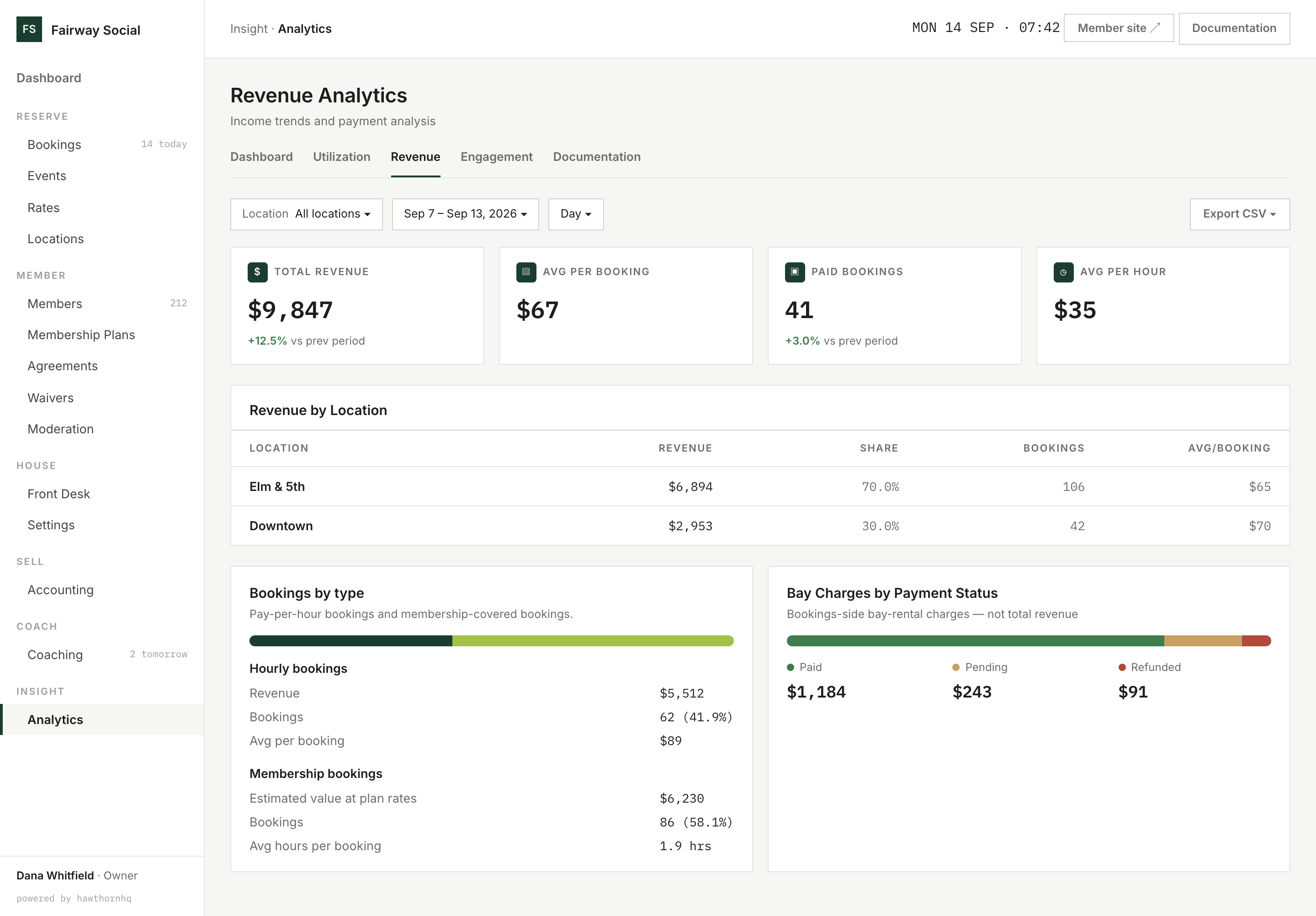This screenshot has height=916, width=1316.
Task: Click the Paid Bookings card icon
Action: (795, 272)
